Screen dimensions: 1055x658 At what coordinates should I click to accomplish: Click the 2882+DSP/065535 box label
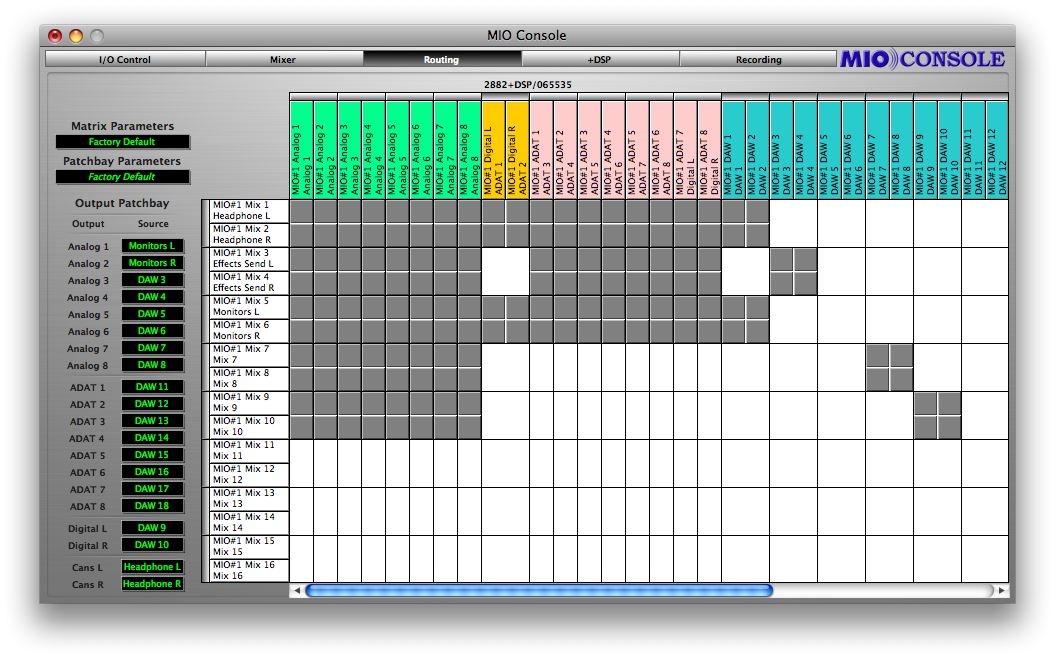[x=528, y=85]
